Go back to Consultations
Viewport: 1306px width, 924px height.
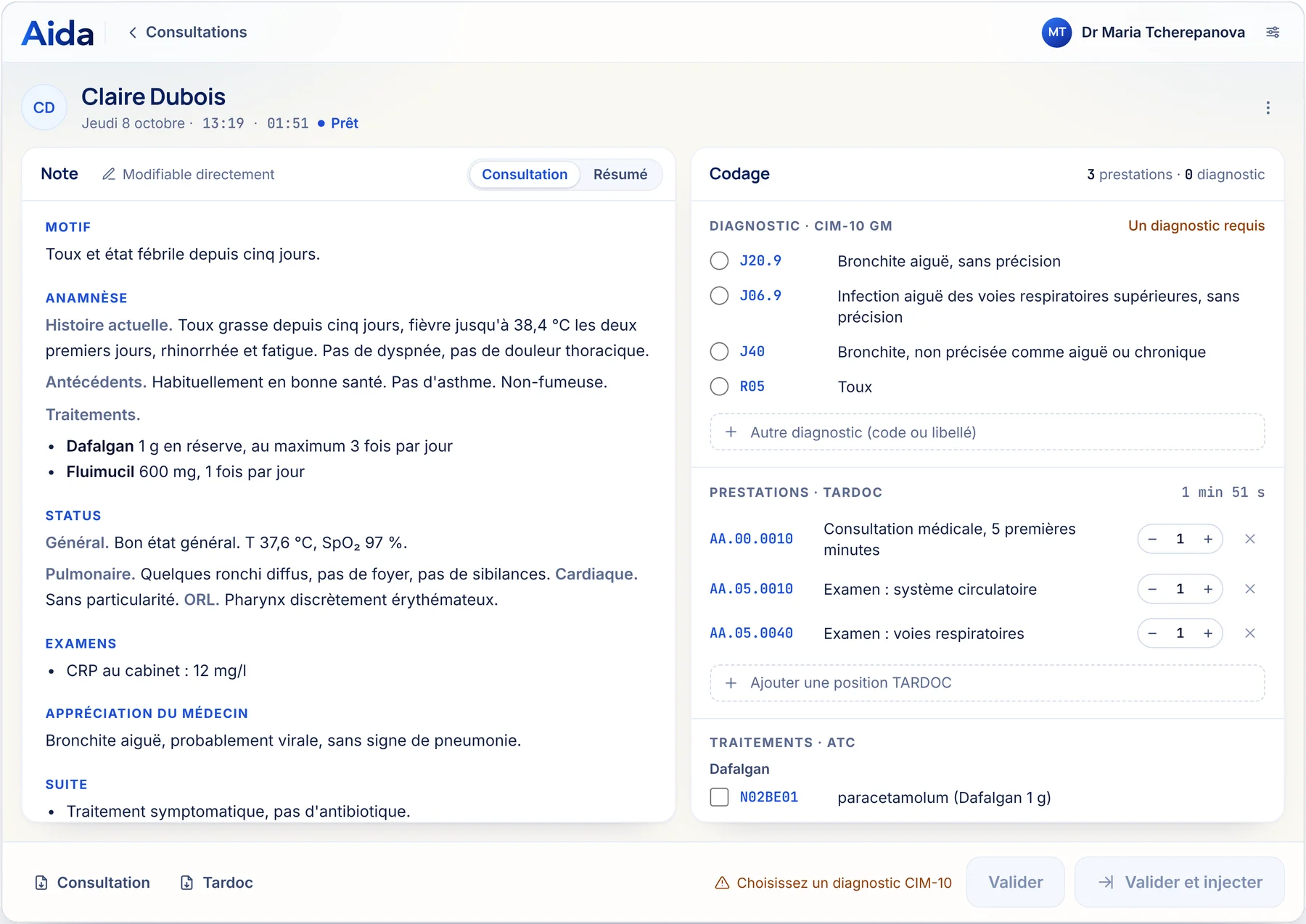[188, 32]
